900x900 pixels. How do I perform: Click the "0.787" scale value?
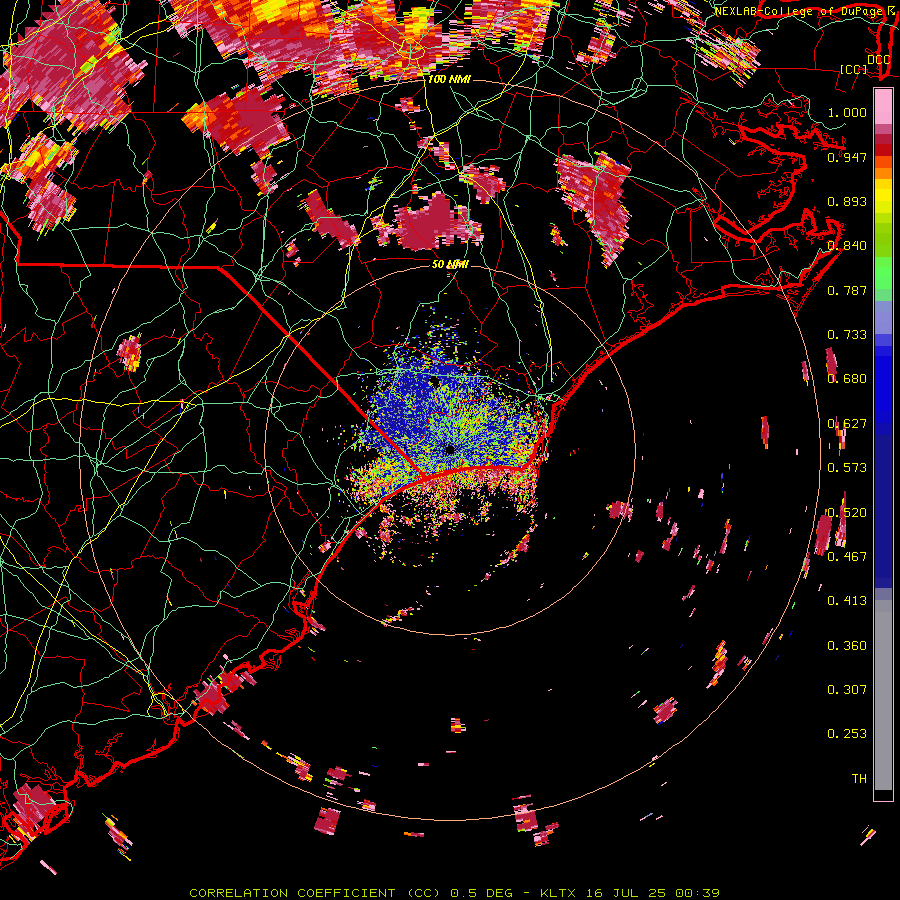(847, 290)
